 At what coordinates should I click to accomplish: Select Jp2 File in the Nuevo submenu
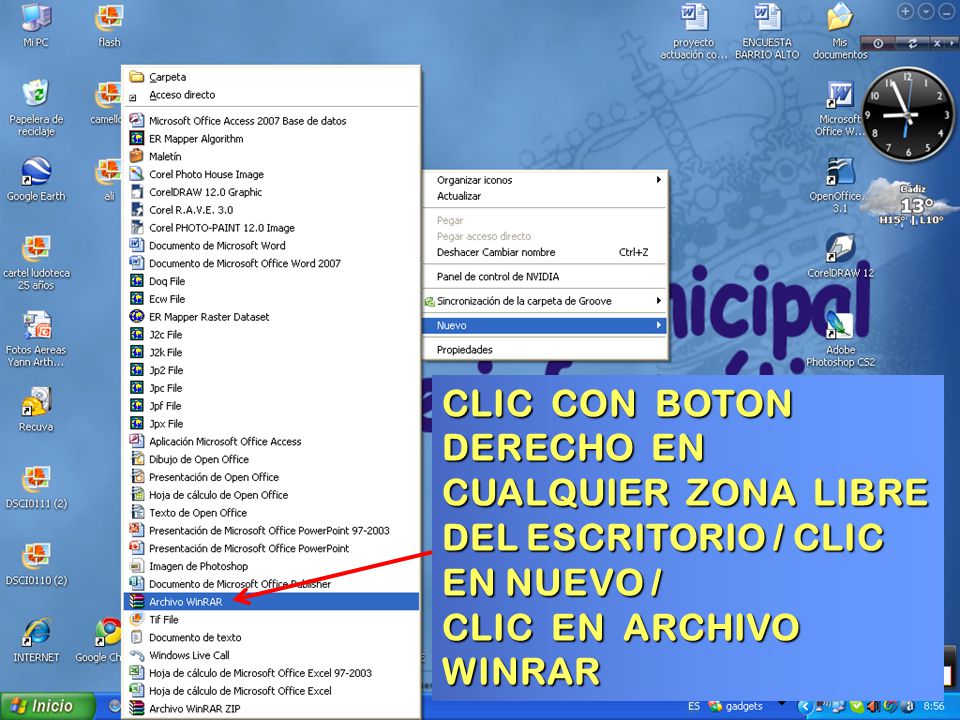pos(271,370)
